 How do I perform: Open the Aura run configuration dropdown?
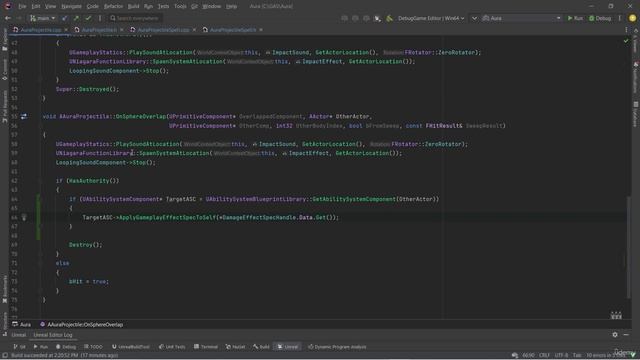pos(521,18)
